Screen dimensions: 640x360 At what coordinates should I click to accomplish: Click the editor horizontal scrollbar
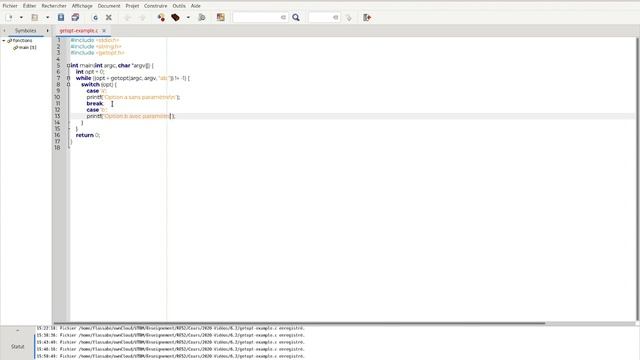click(x=300, y=323)
